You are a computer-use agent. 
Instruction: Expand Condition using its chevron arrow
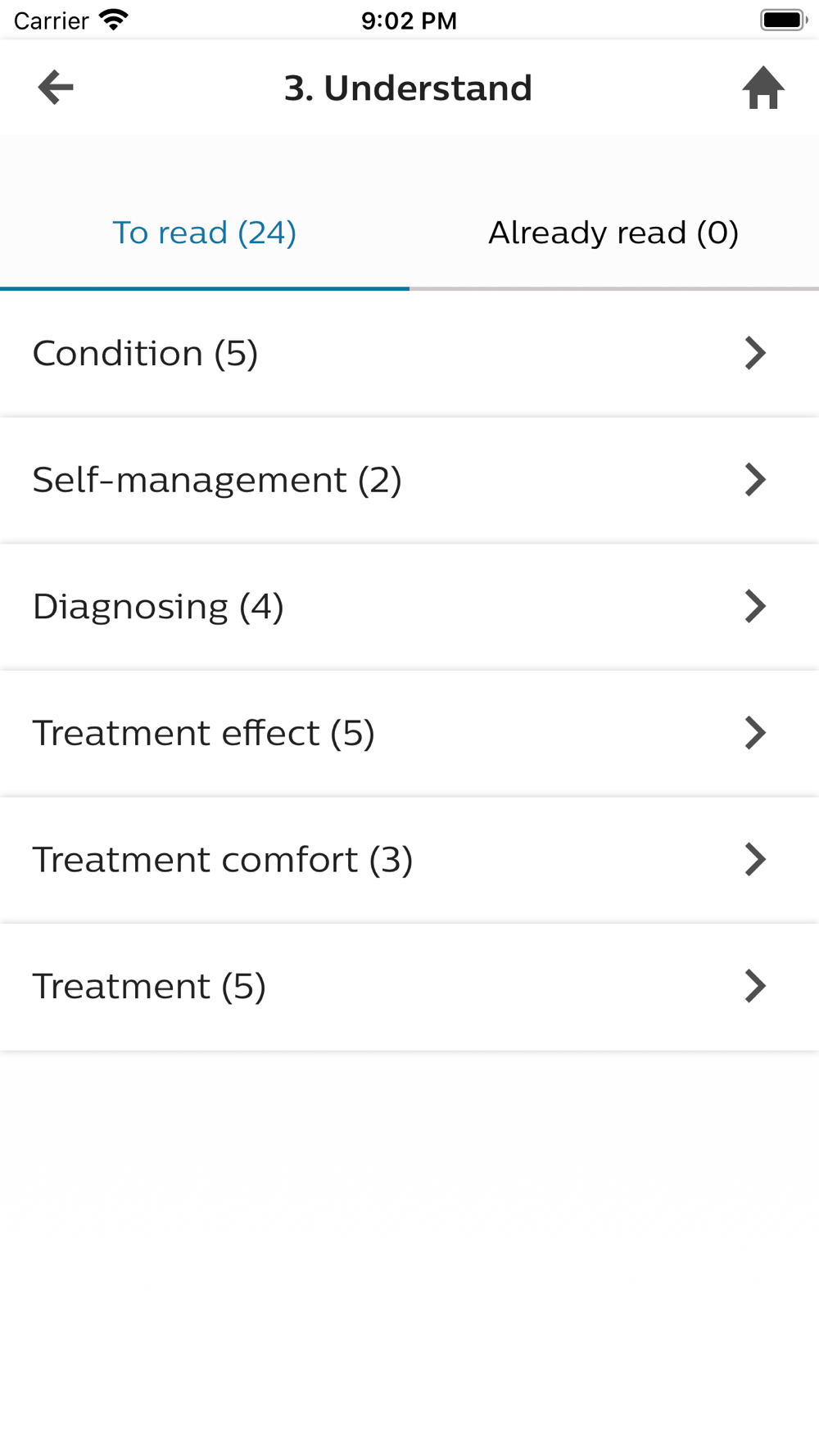click(754, 354)
